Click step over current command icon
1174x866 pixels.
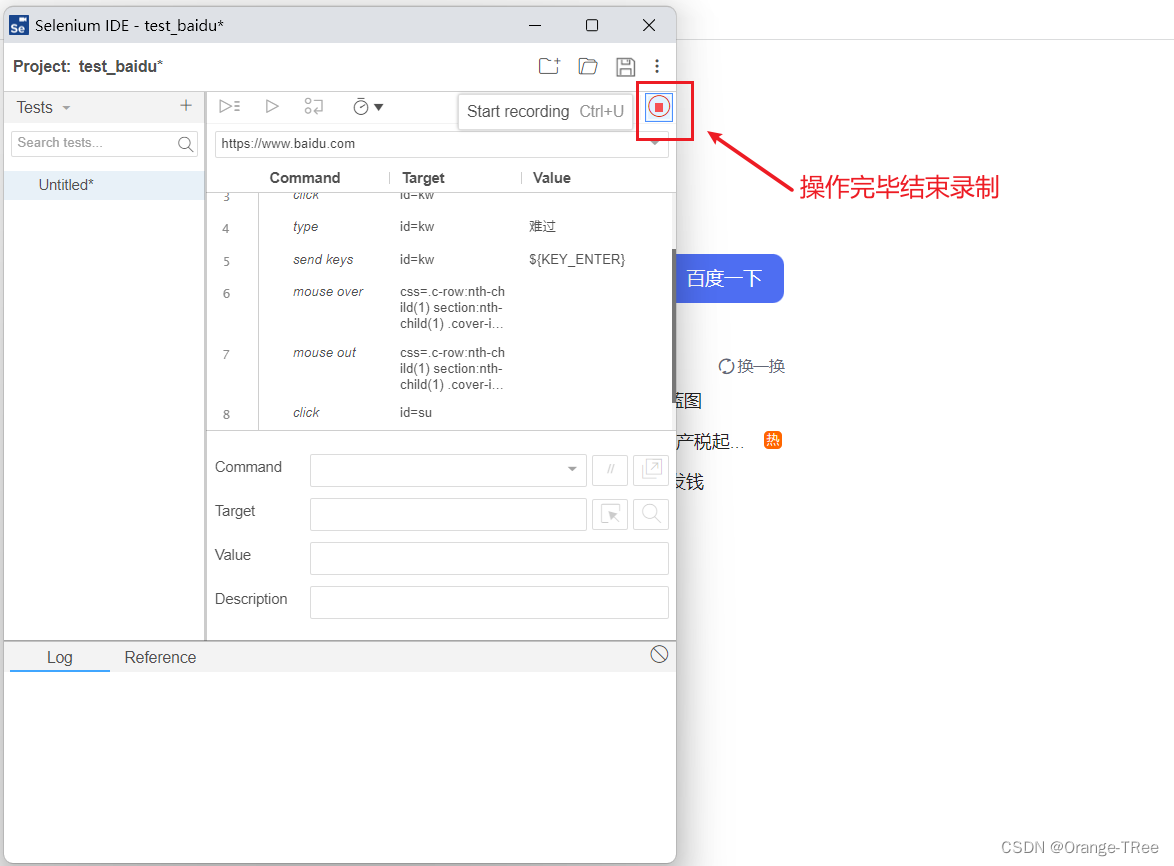tap(314, 107)
